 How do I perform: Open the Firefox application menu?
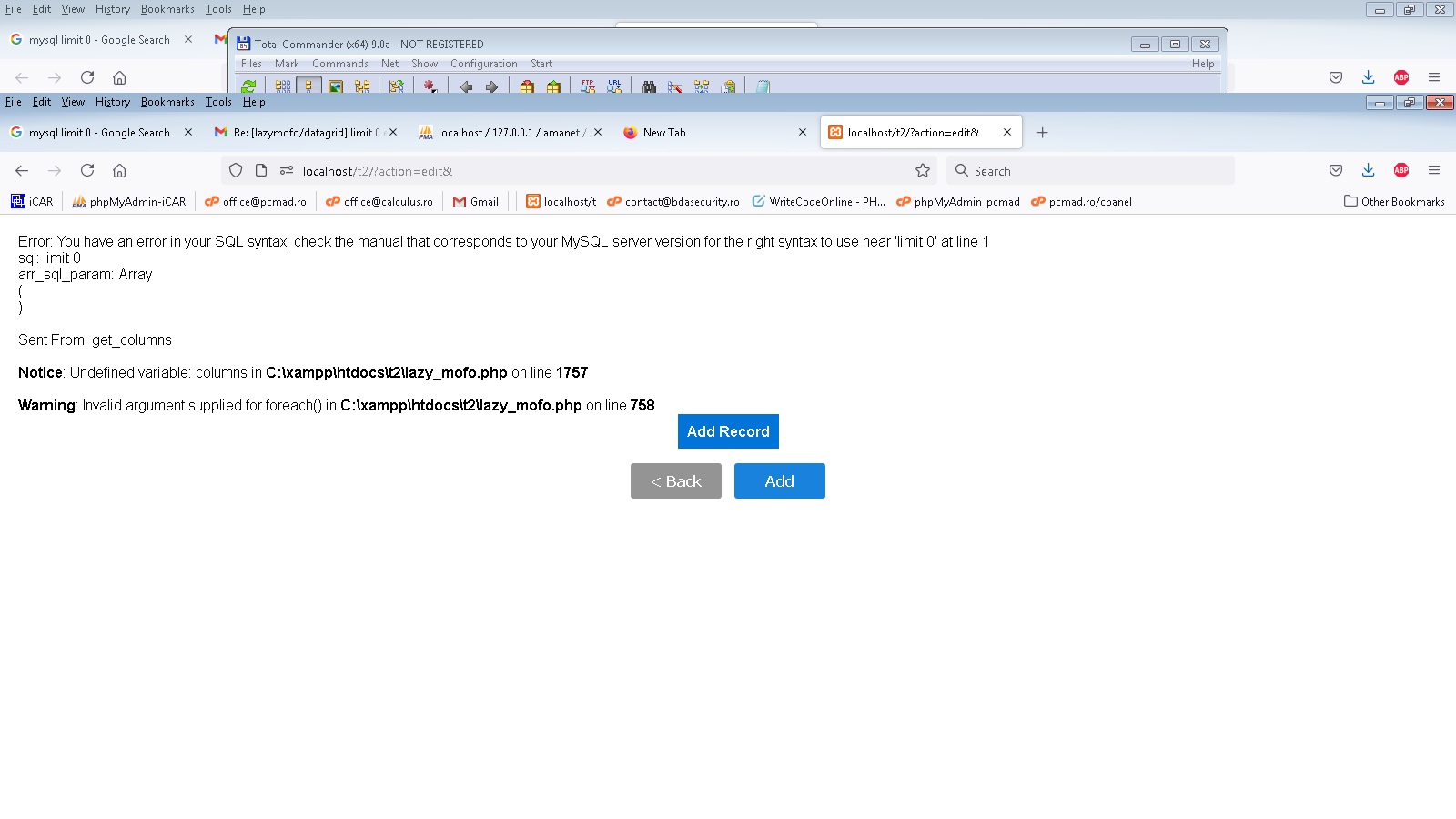pos(1435,170)
